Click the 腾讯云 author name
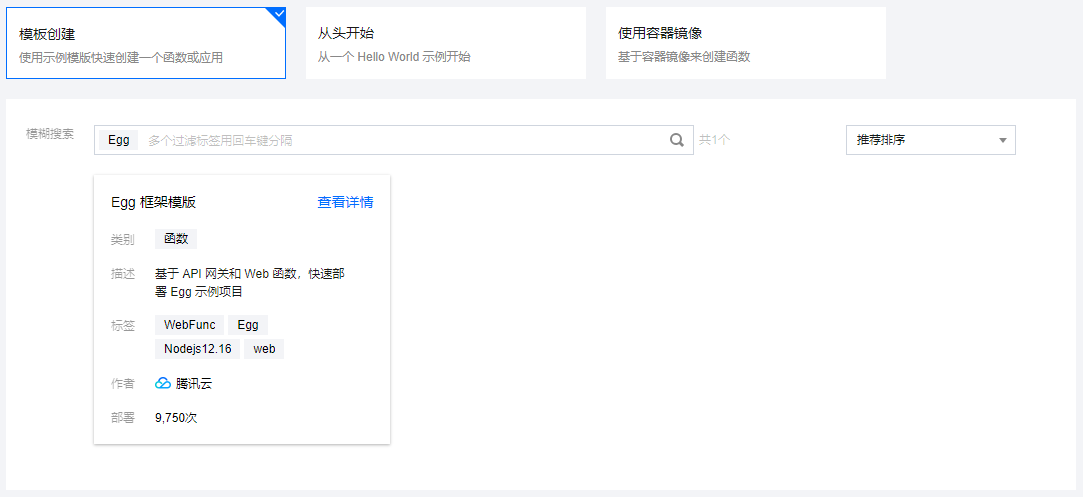Viewport: 1083px width, 497px height. click(x=193, y=384)
